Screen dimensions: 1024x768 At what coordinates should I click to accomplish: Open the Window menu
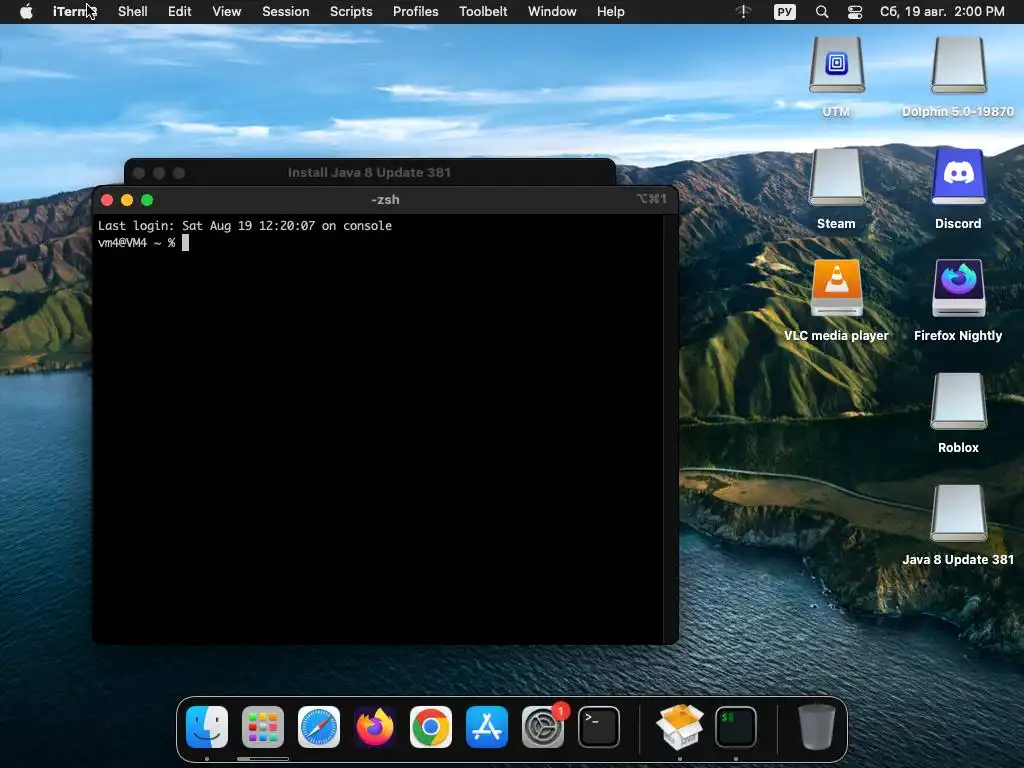(x=552, y=12)
